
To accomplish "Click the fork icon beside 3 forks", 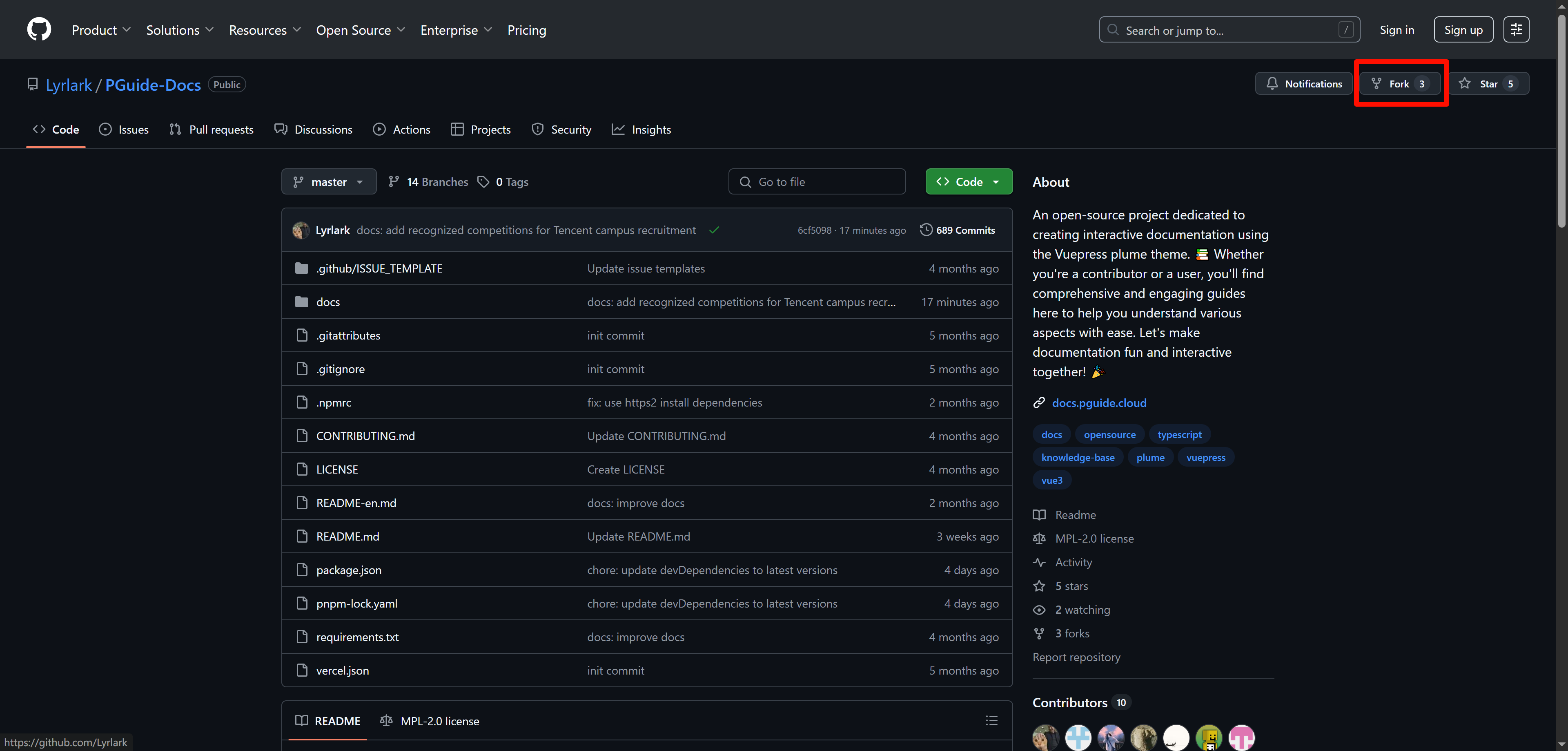I will 1039,633.
